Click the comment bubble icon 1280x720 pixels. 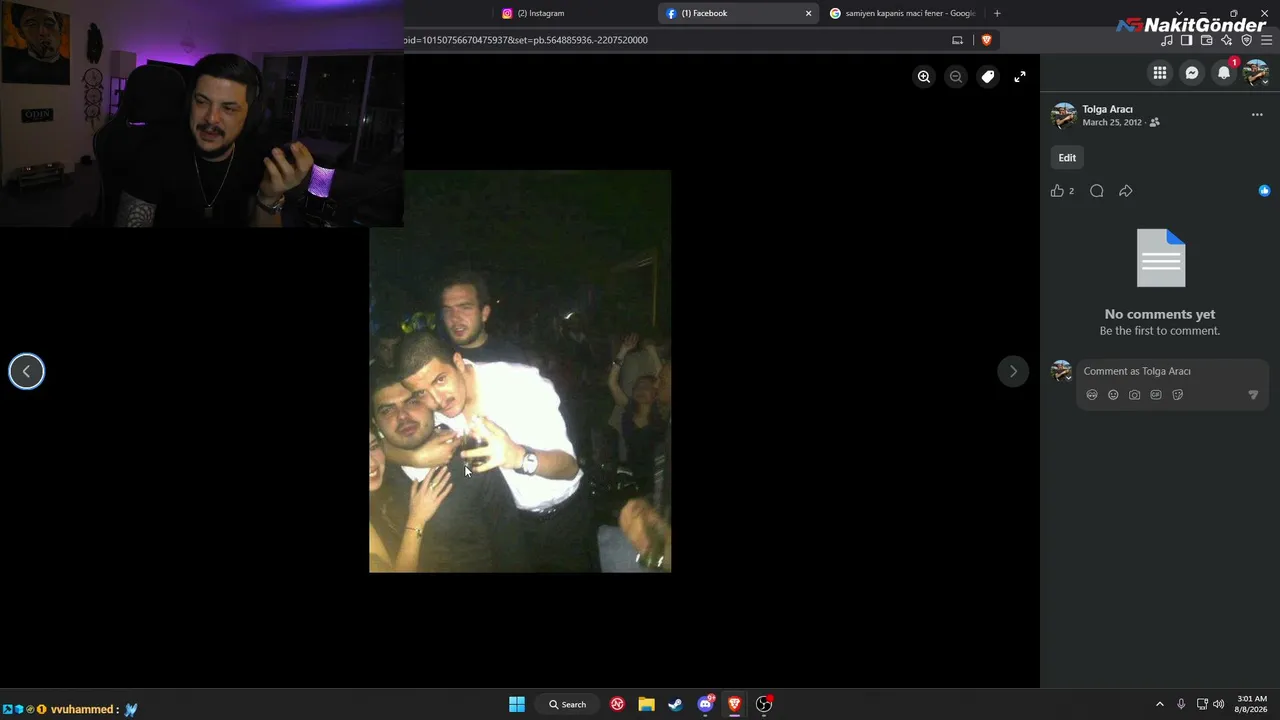tap(1097, 191)
